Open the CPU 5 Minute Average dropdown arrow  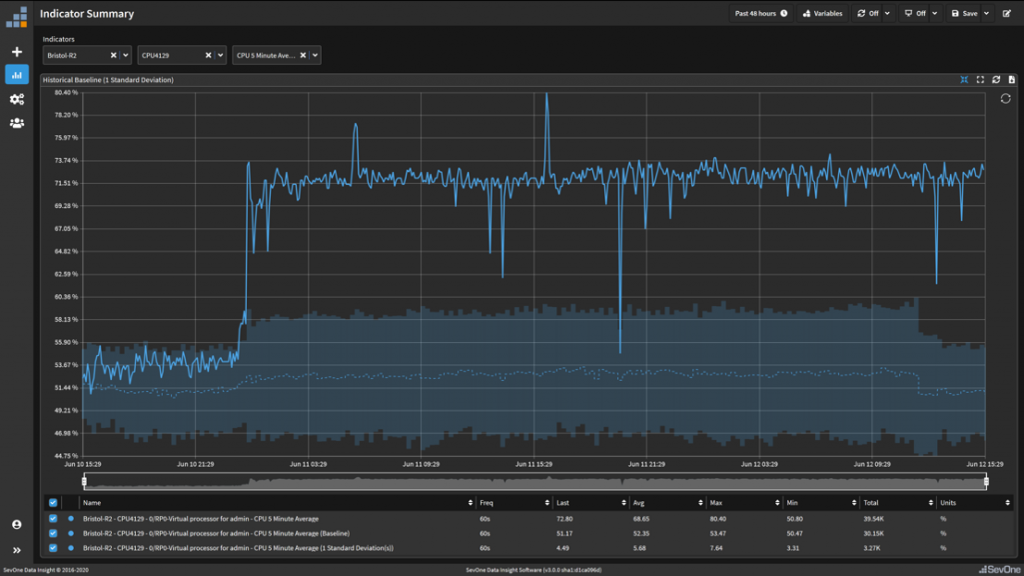point(315,56)
